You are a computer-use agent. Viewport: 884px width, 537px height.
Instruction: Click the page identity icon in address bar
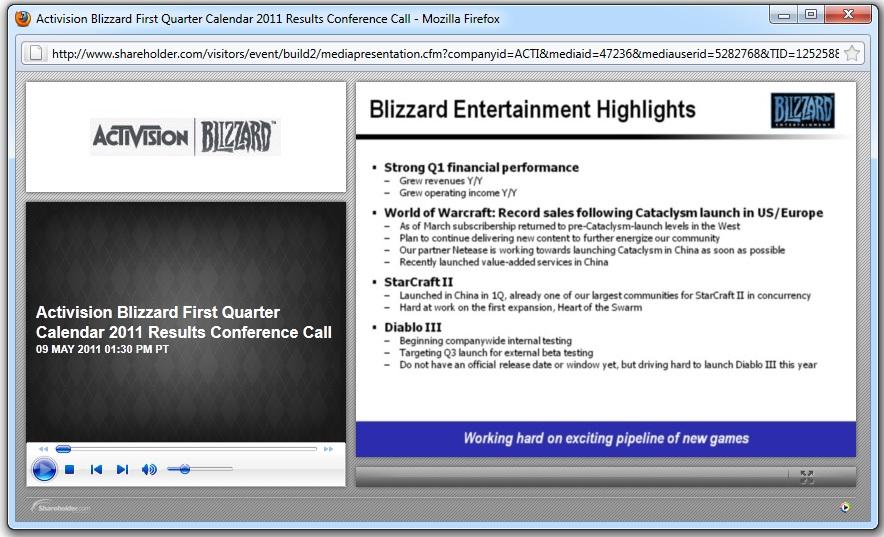tap(36, 54)
